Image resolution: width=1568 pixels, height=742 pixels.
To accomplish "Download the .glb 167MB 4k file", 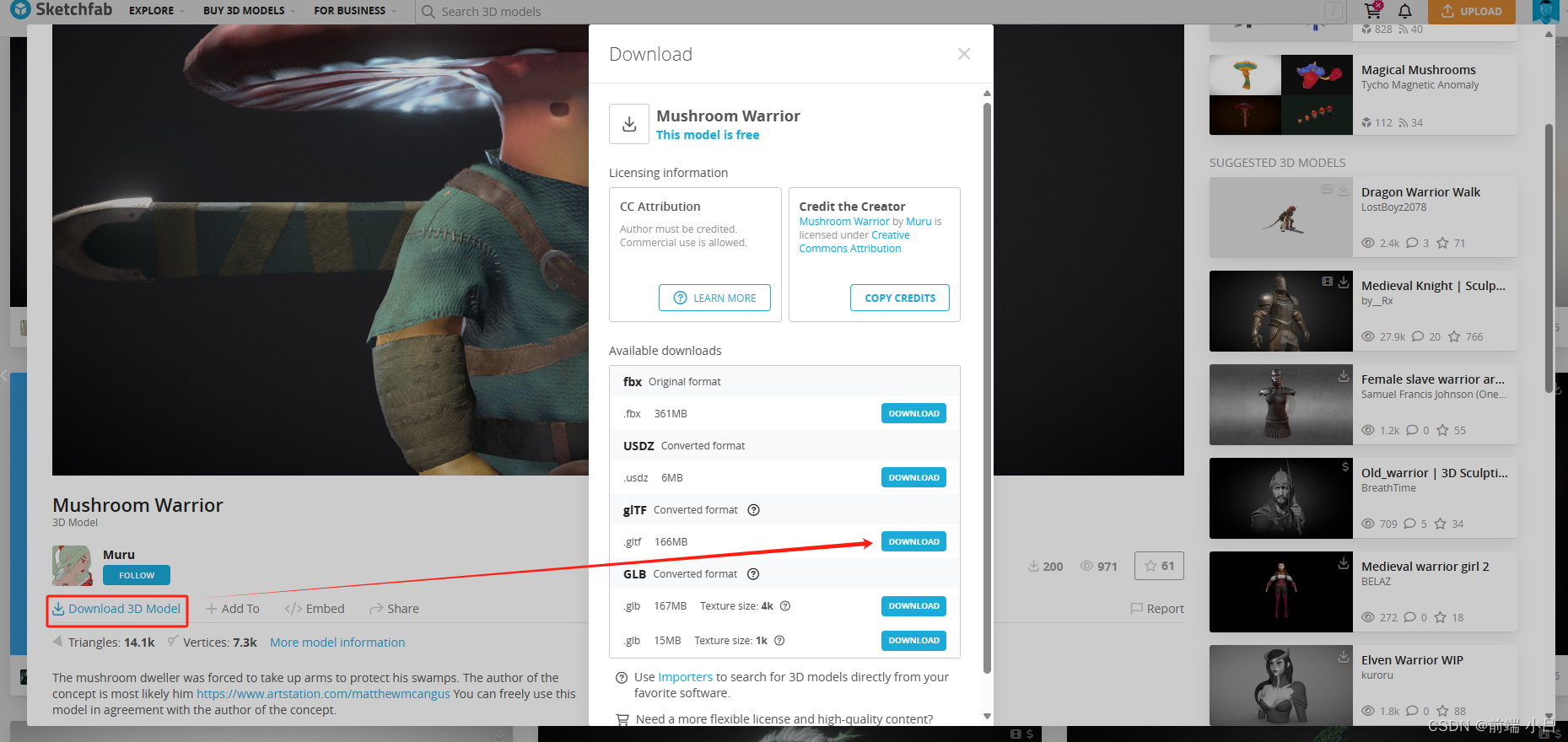I will pyautogui.click(x=913, y=605).
